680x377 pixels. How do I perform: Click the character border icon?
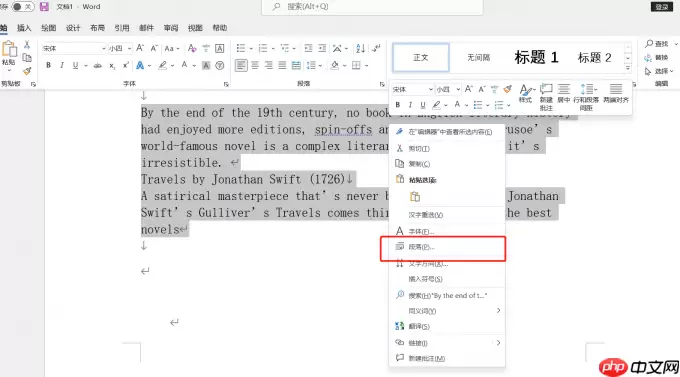pyautogui.click(x=220, y=48)
